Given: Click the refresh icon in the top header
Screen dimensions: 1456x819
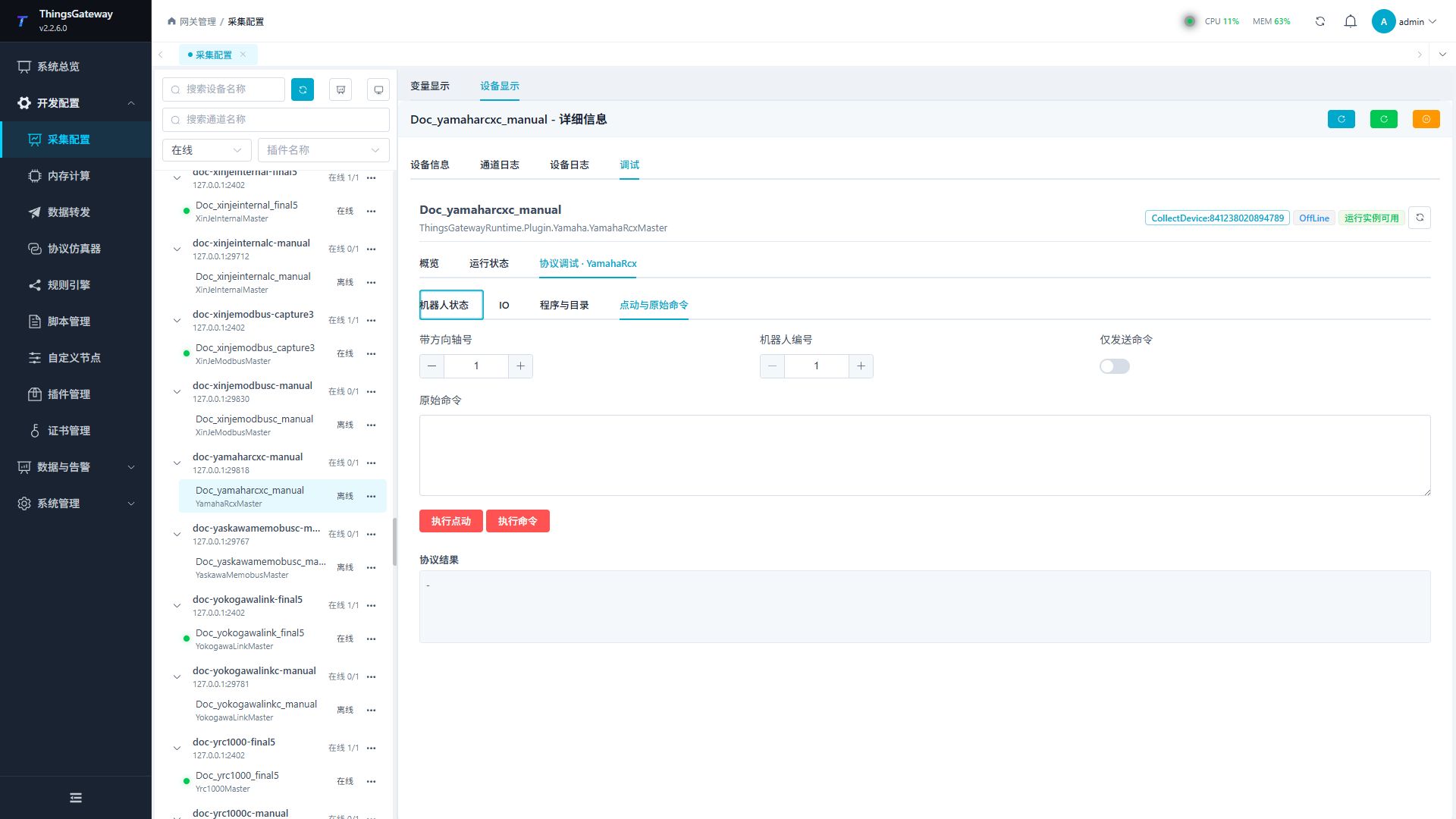Looking at the screenshot, I should (x=1320, y=21).
